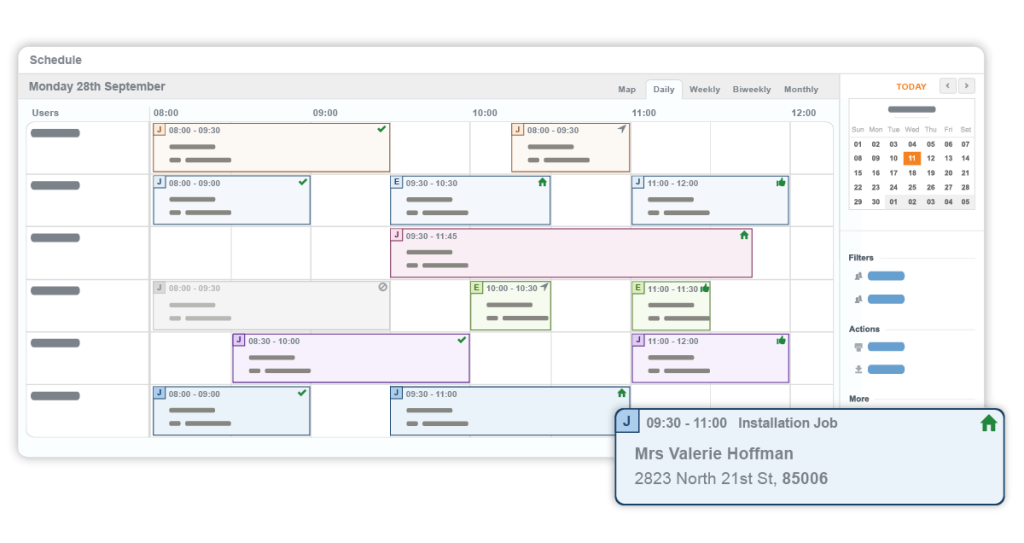Click the printer icon under Actions
Viewport: 1024px width, 543px height.
pos(857,347)
